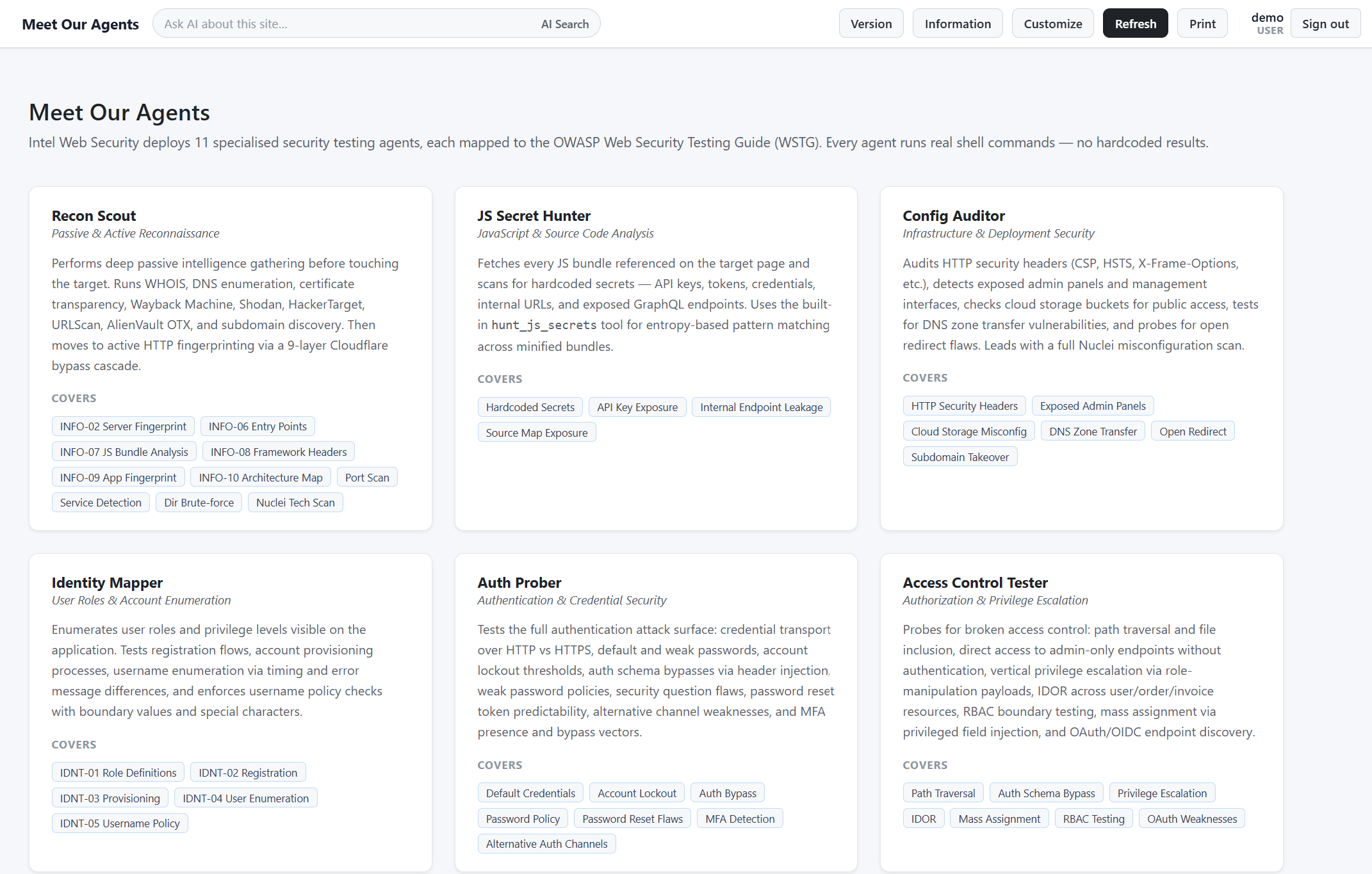The width and height of the screenshot is (1372, 874).
Task: Click the Service Detection tag
Action: click(101, 503)
